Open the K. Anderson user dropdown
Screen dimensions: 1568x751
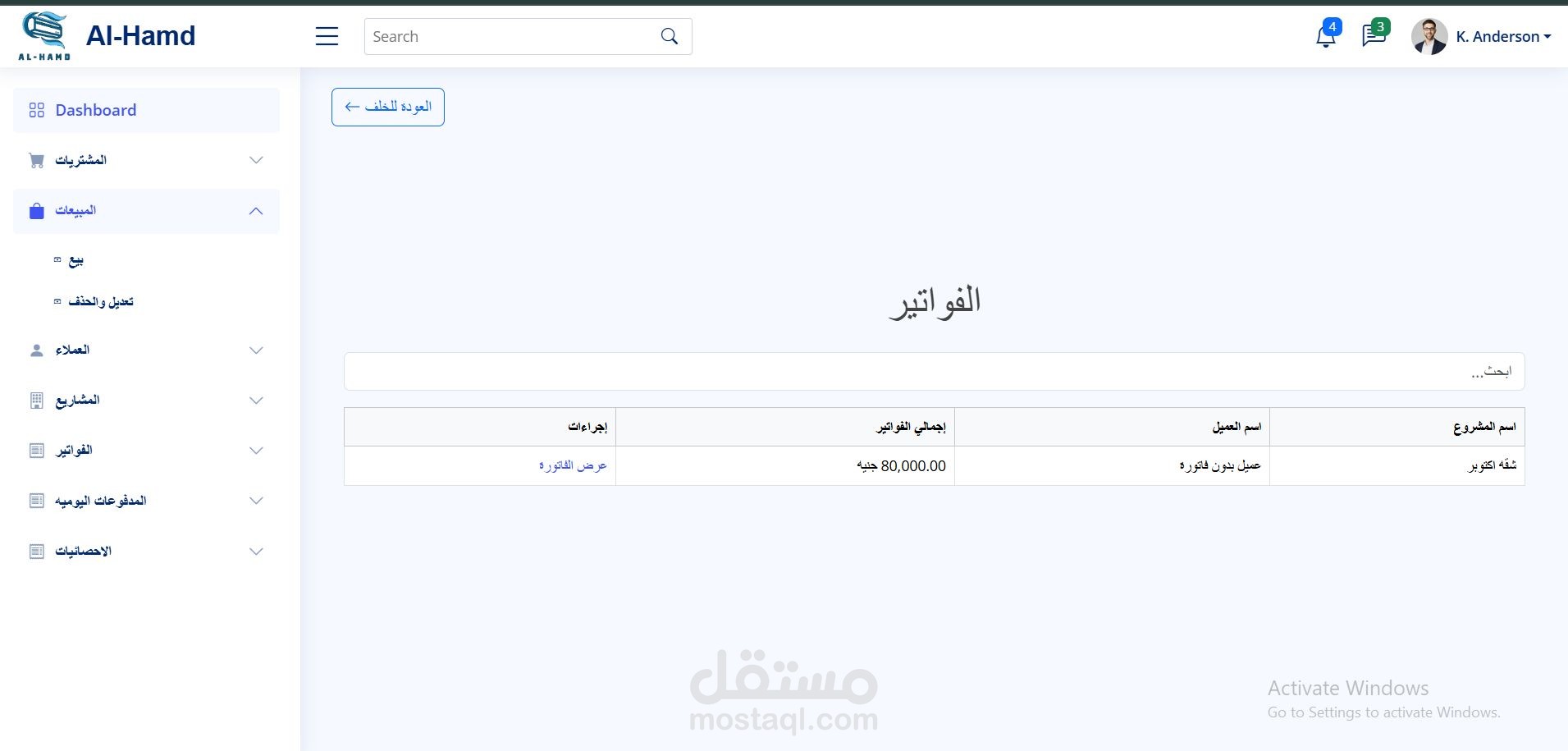1503,36
